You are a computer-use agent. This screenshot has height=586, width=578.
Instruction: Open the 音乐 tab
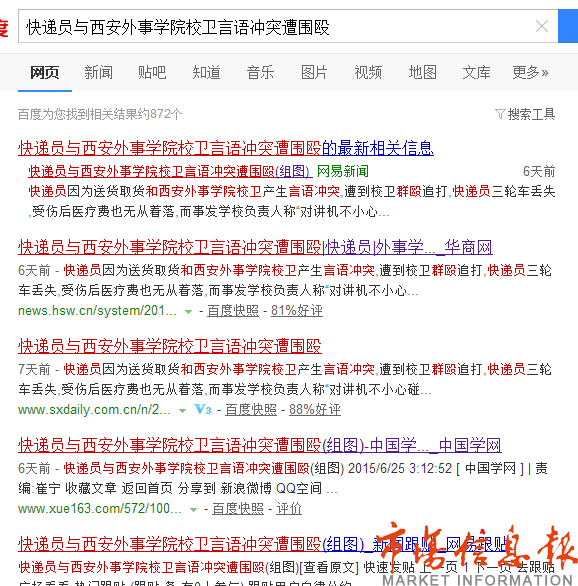(260, 73)
